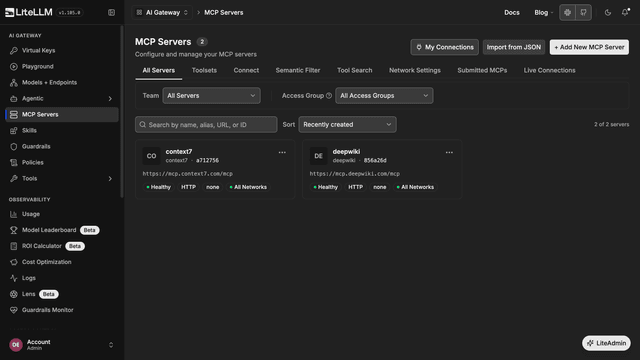Open Policies page

tap(62, 162)
